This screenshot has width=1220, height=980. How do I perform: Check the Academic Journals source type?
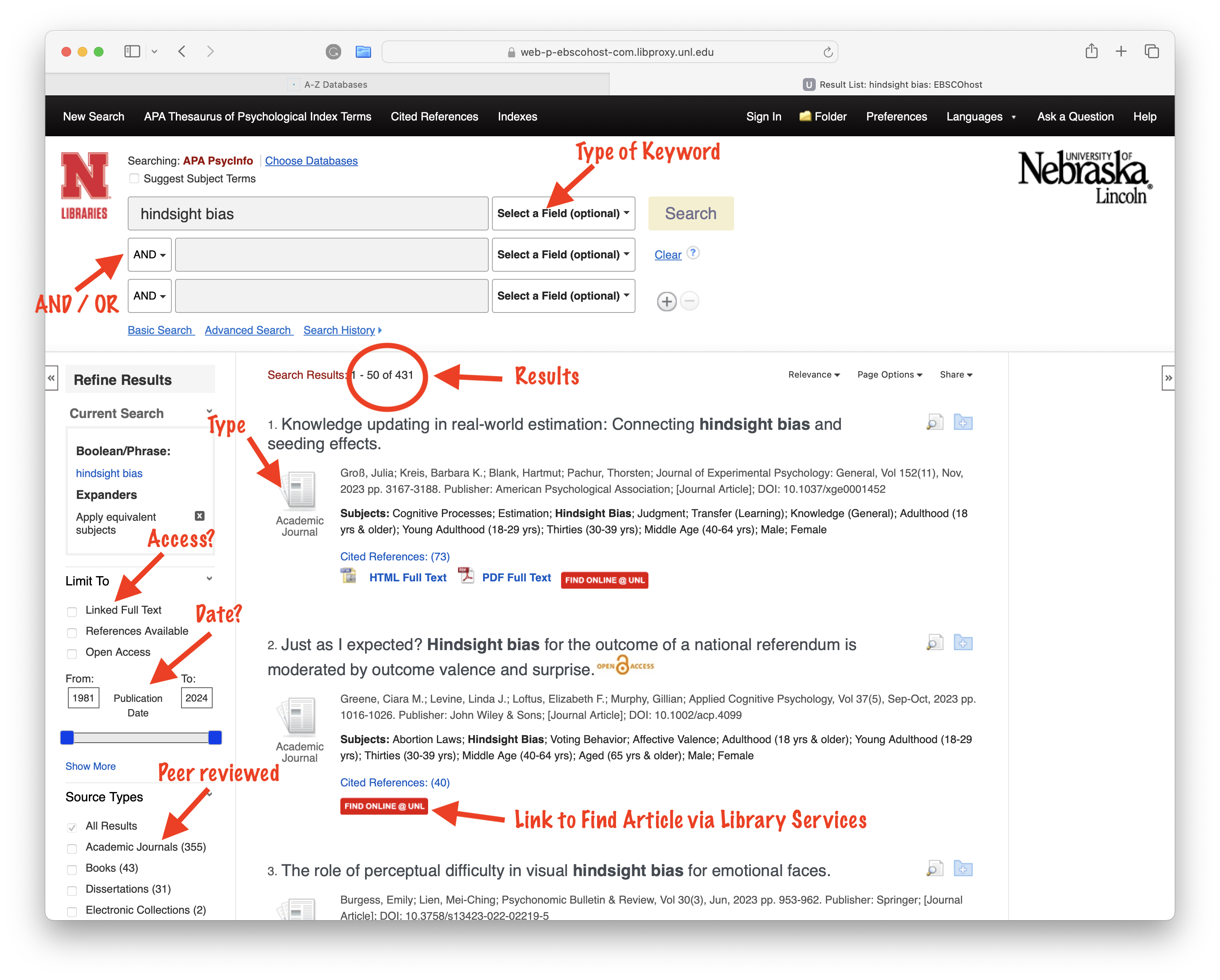point(72,849)
